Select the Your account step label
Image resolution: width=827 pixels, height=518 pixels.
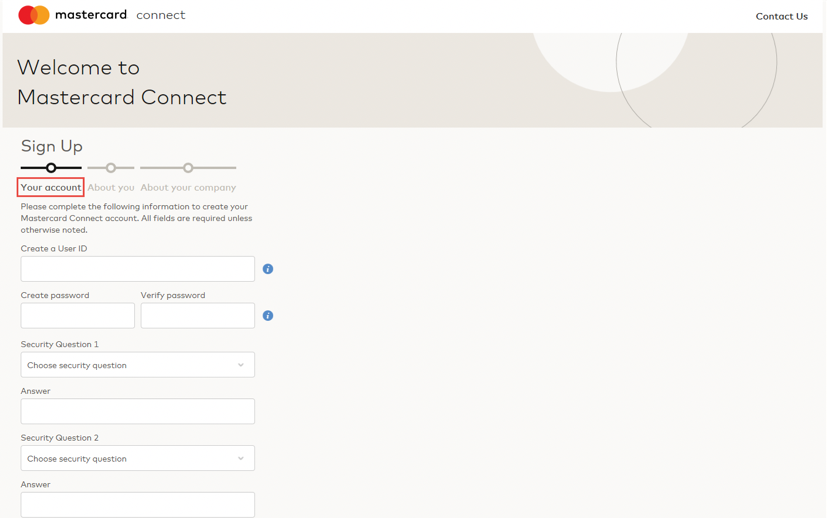click(x=51, y=187)
